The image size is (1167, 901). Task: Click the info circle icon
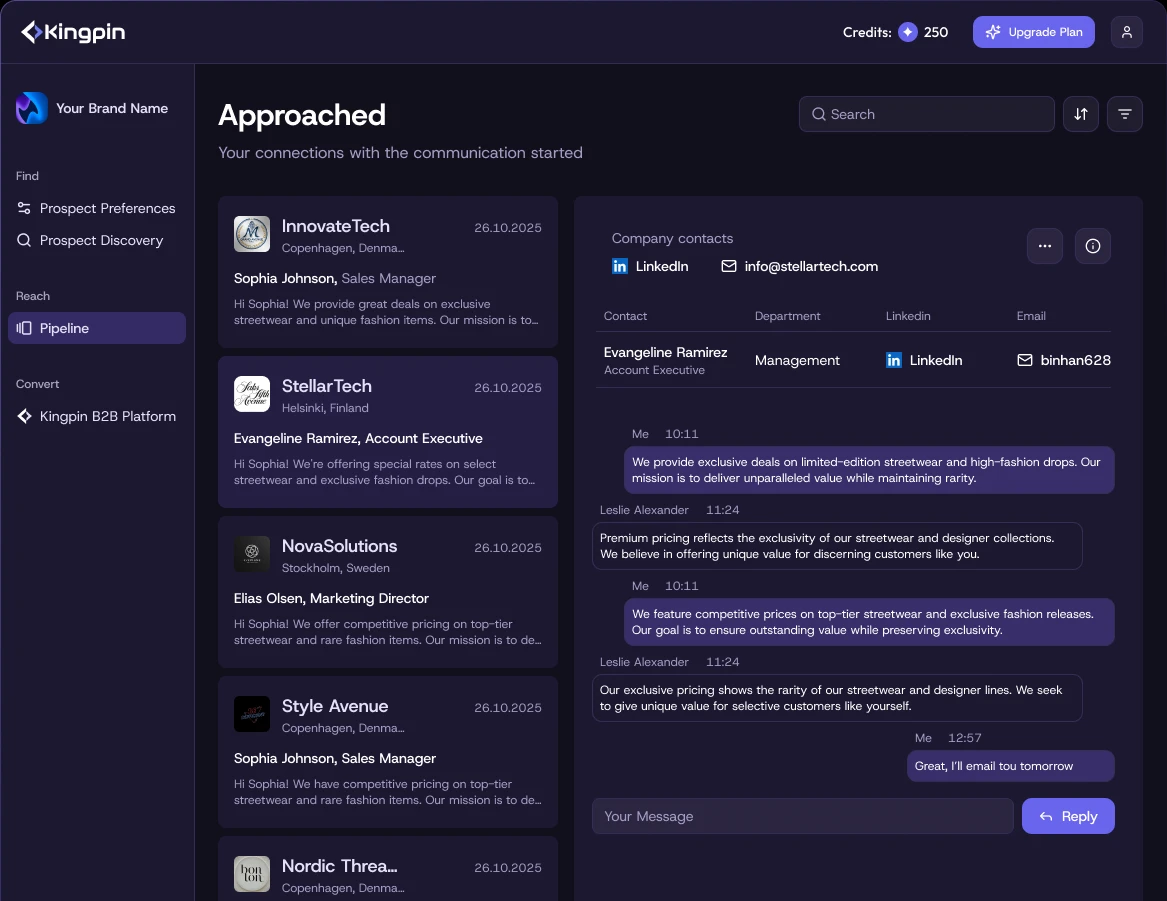pyautogui.click(x=1092, y=246)
